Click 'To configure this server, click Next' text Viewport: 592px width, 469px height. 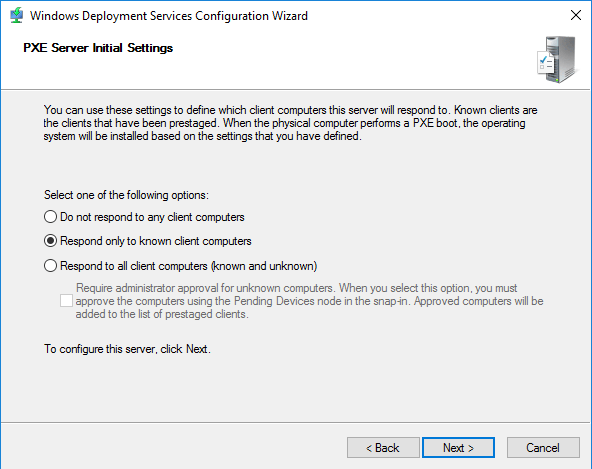coord(127,349)
